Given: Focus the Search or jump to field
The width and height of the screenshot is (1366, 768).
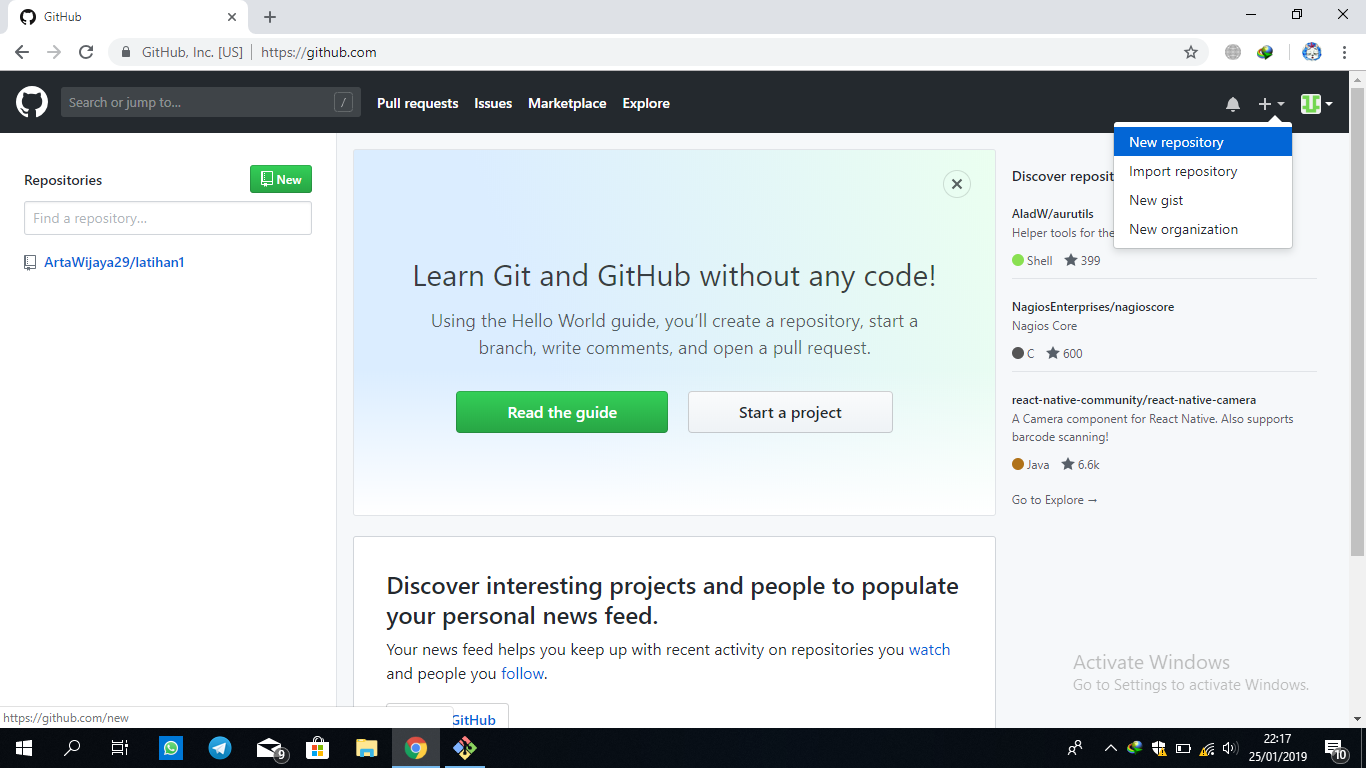Looking at the screenshot, I should point(211,102).
